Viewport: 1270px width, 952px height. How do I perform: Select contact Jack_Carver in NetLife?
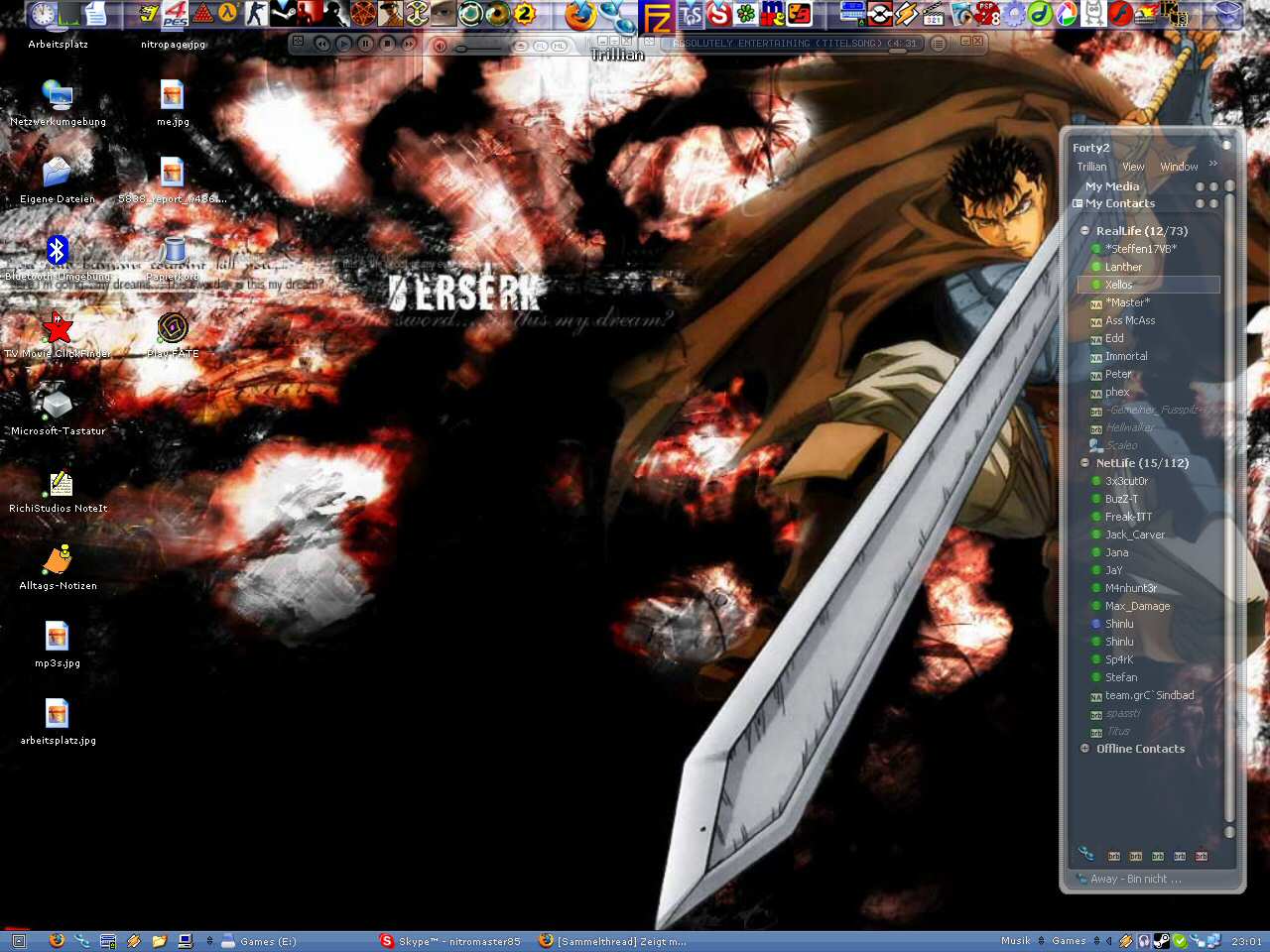tap(1135, 535)
